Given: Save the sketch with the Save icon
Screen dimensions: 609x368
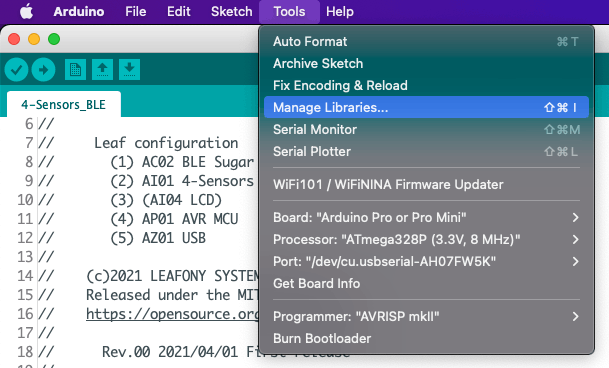Looking at the screenshot, I should tap(129, 70).
